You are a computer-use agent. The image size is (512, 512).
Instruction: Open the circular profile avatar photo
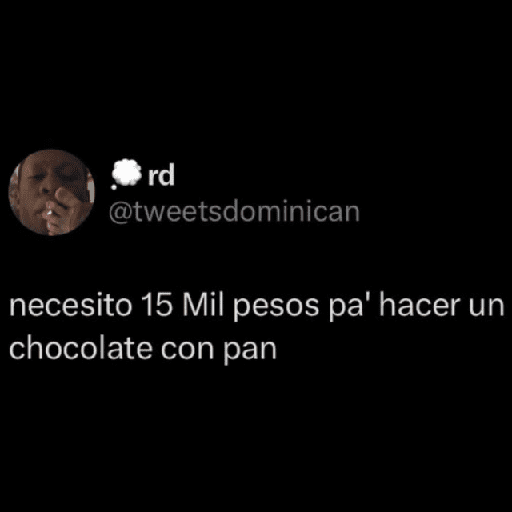[51, 193]
